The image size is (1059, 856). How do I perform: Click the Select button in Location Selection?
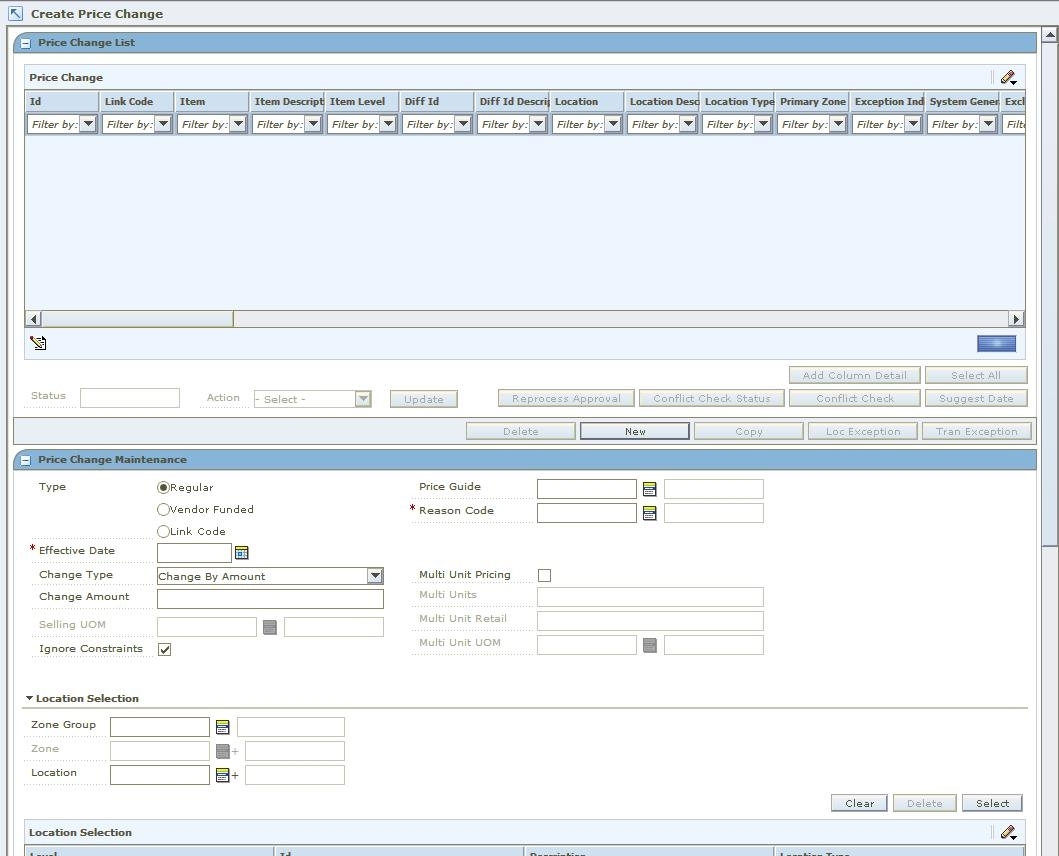pyautogui.click(x=992, y=803)
